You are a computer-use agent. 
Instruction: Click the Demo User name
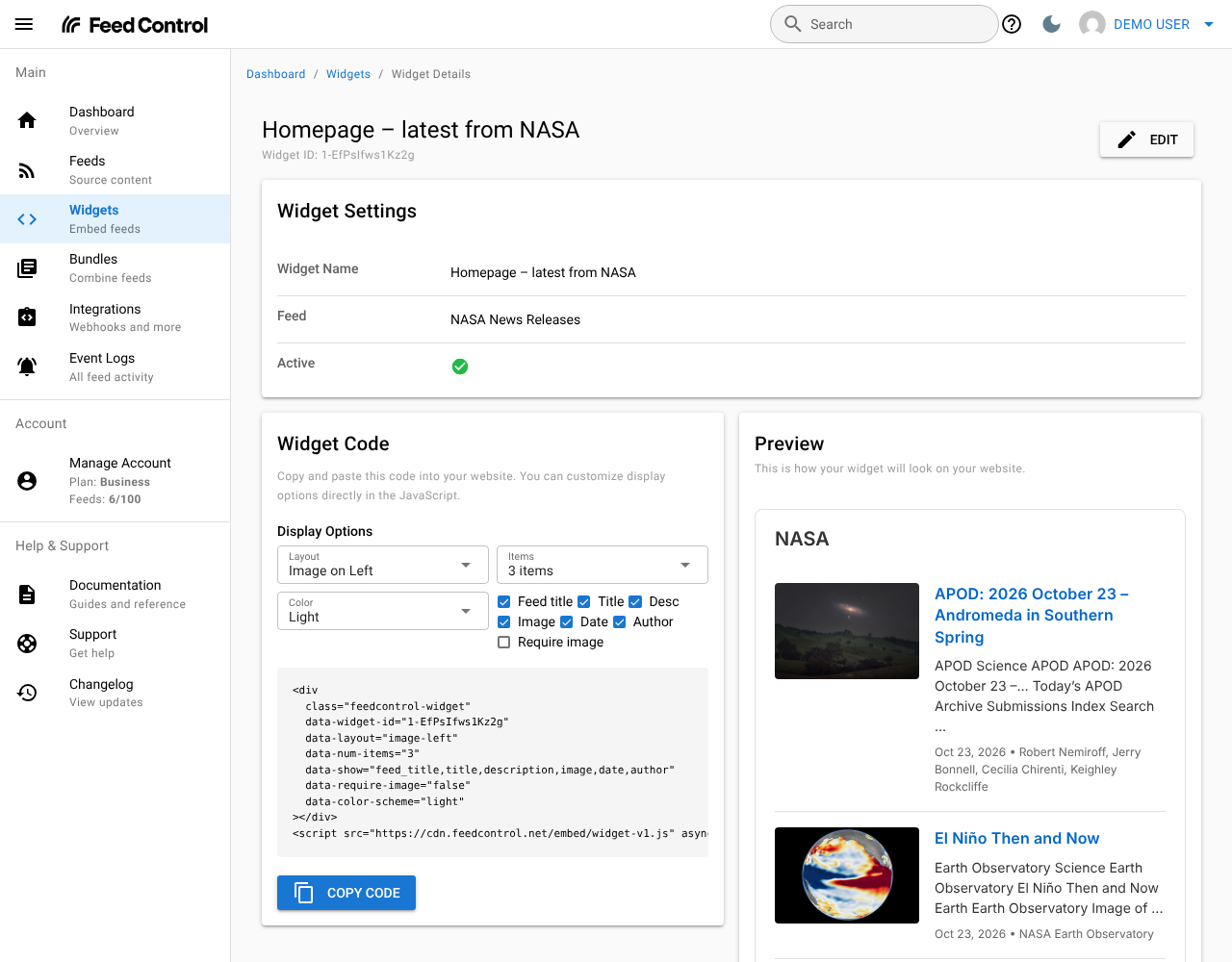[1151, 24]
